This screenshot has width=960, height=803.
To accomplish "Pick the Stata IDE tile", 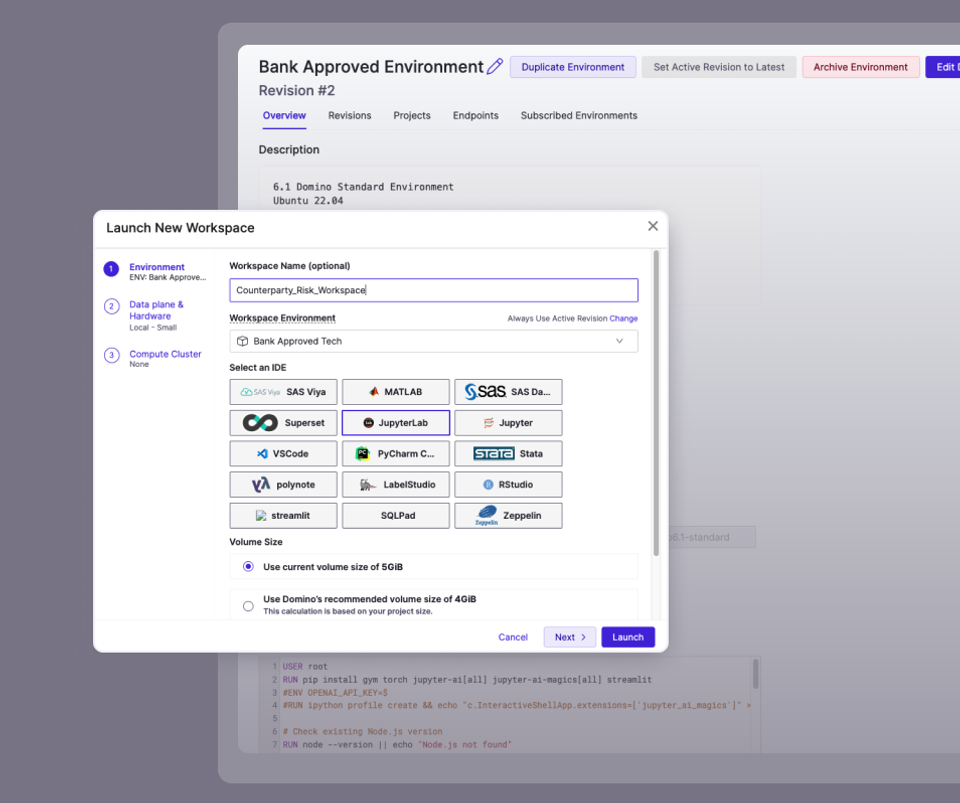I will pos(508,453).
